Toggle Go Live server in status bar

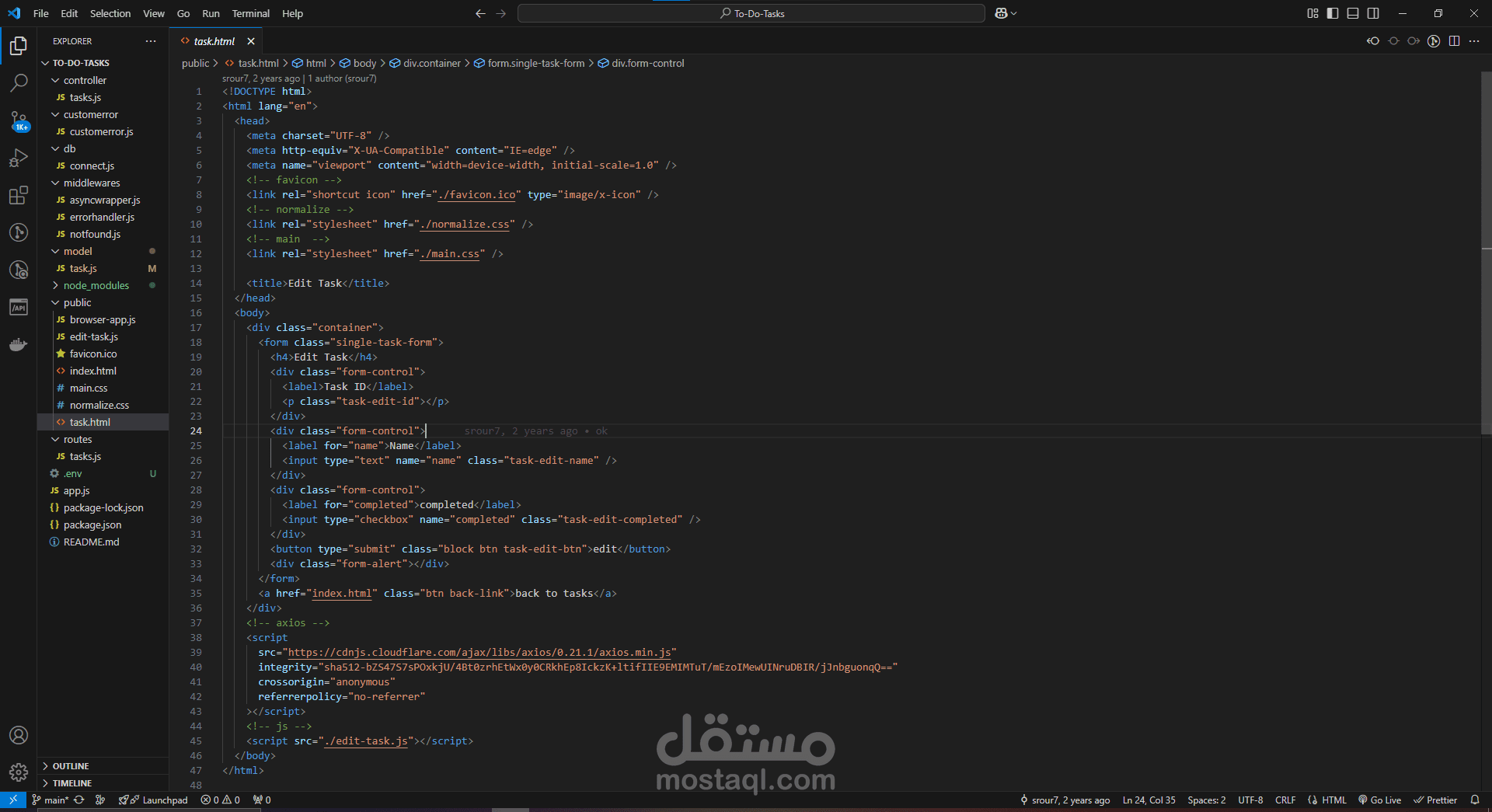[1379, 800]
